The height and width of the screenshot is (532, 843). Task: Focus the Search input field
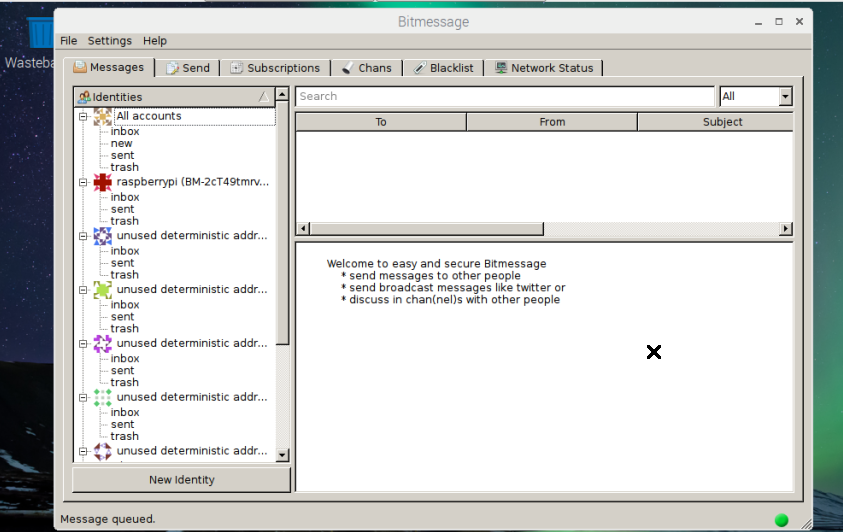[x=505, y=97]
